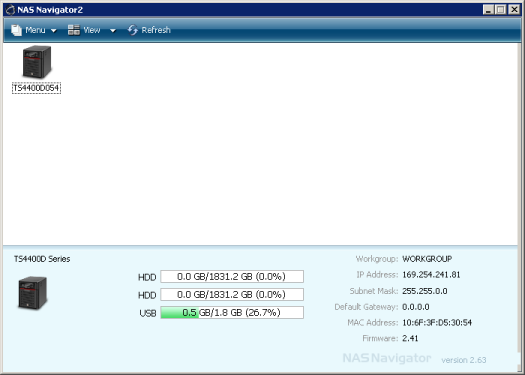The height and width of the screenshot is (375, 525).
Task: Click the USB usage bar at 26.7%
Action: [232, 313]
